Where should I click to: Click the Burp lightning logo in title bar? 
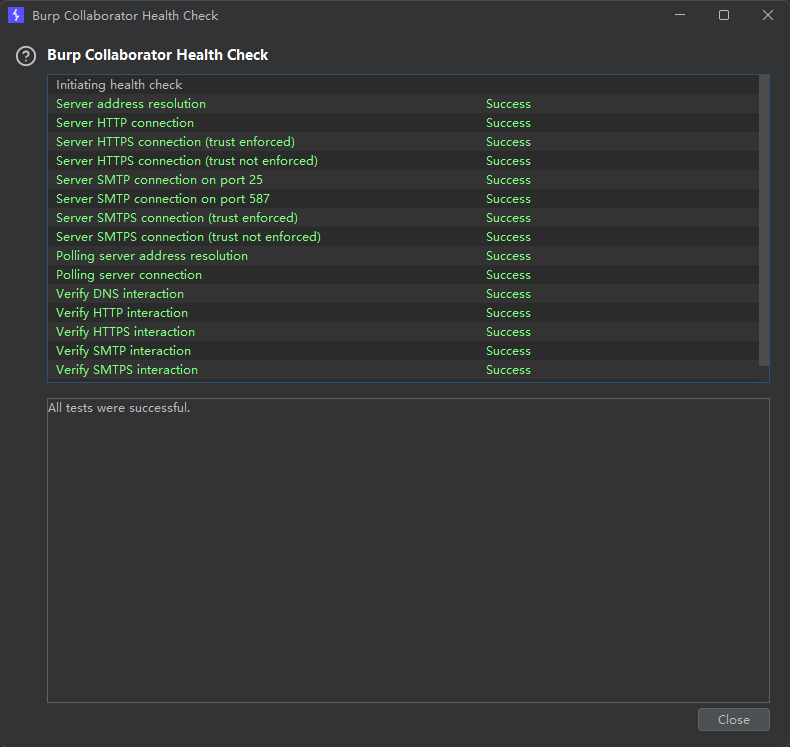[x=16, y=15]
